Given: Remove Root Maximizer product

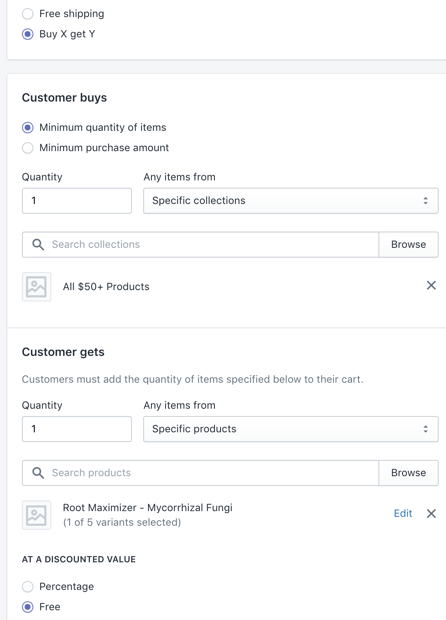Looking at the screenshot, I should pos(431,513).
